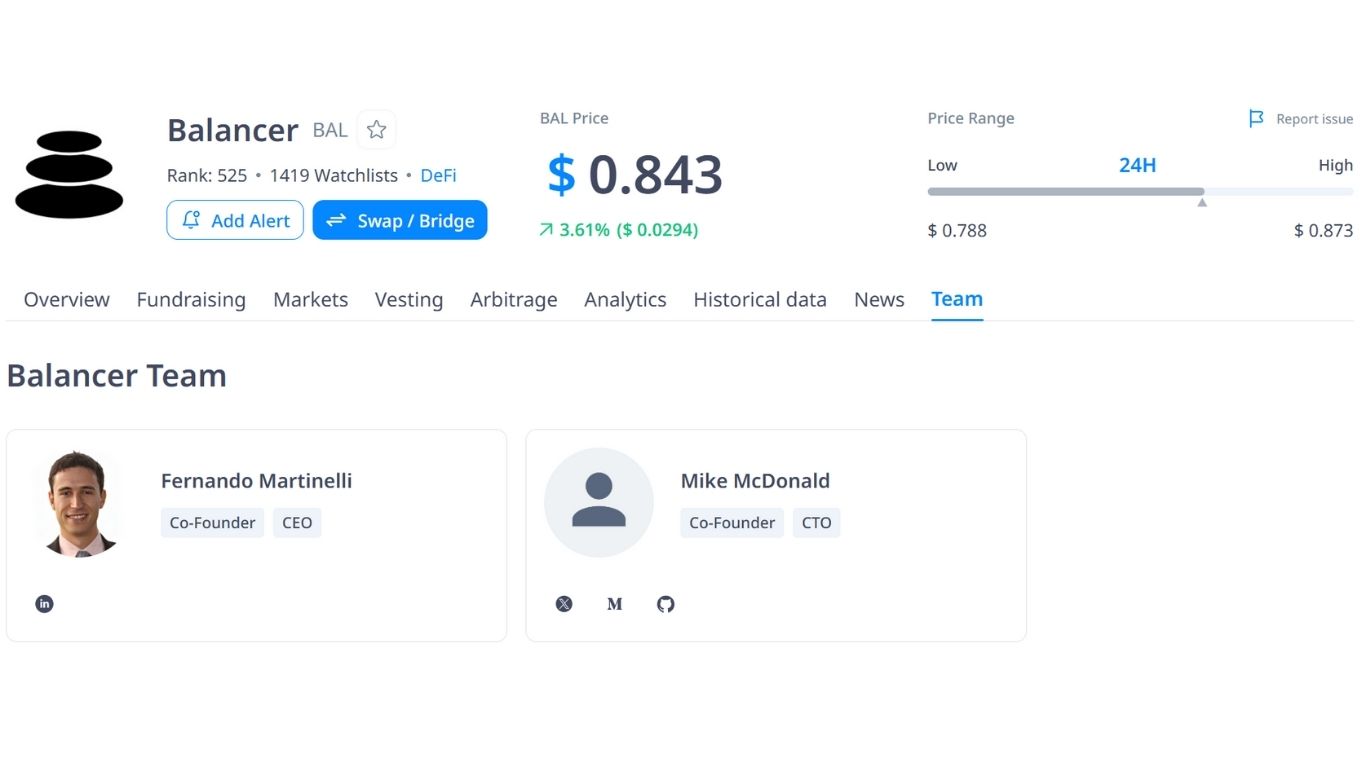Click Fernando Martinelli's profile photo
Viewport: 1366px width, 768px height.
click(78, 502)
